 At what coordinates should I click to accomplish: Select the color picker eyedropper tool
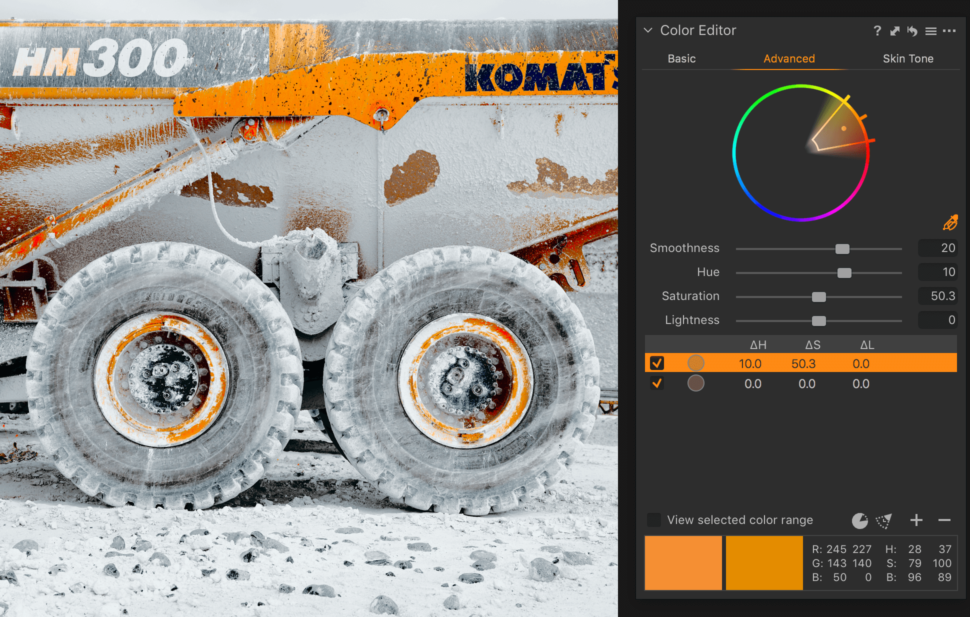tap(951, 221)
